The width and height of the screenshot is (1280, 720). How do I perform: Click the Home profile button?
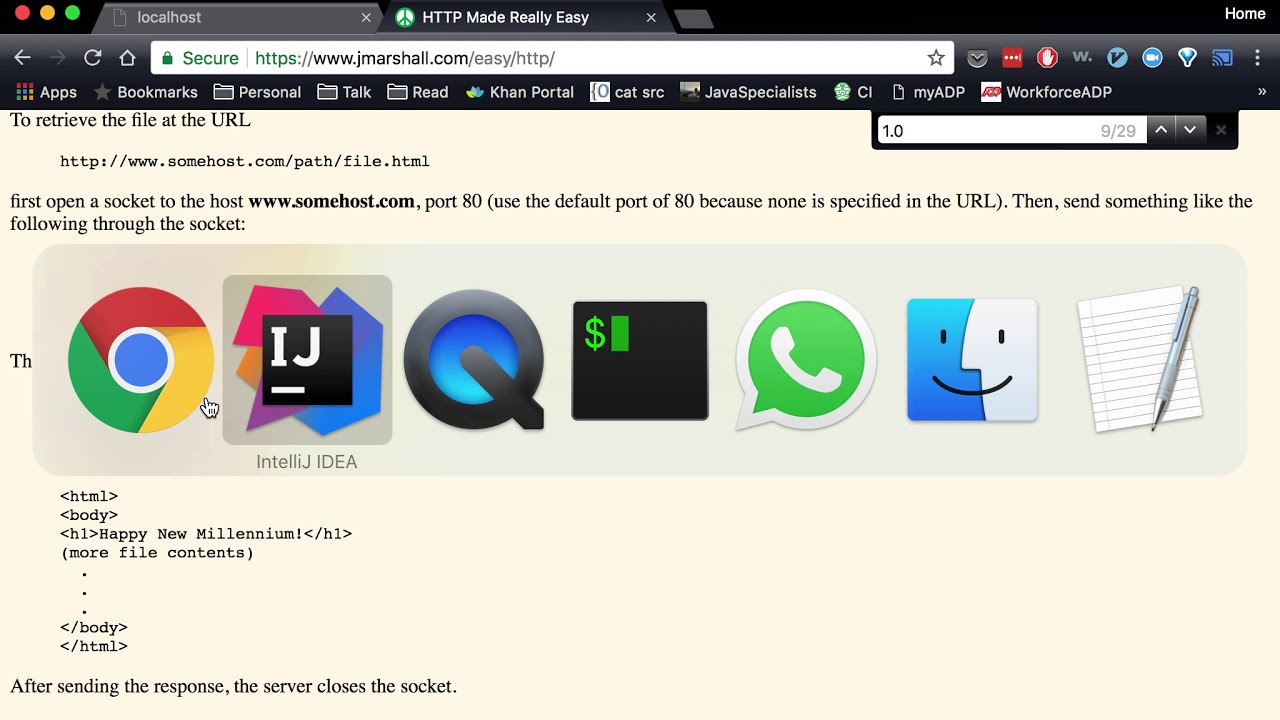(x=1245, y=13)
